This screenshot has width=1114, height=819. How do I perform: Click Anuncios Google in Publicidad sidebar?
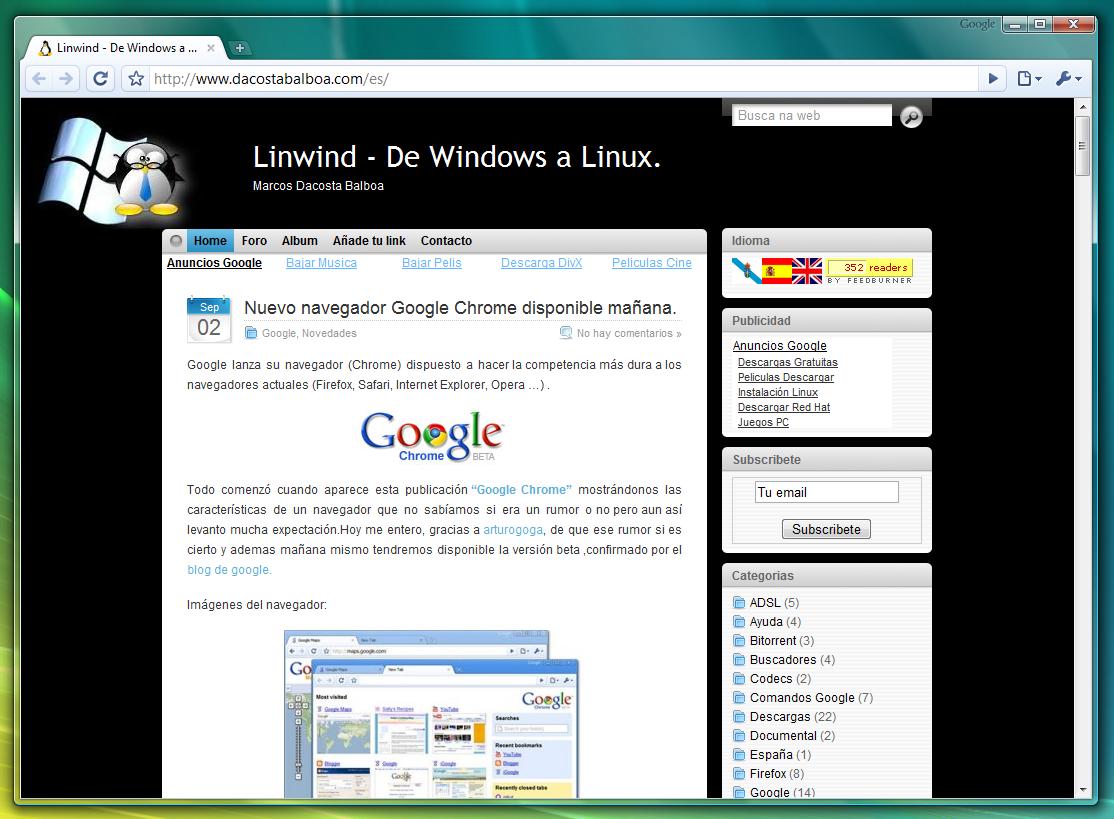[779, 346]
